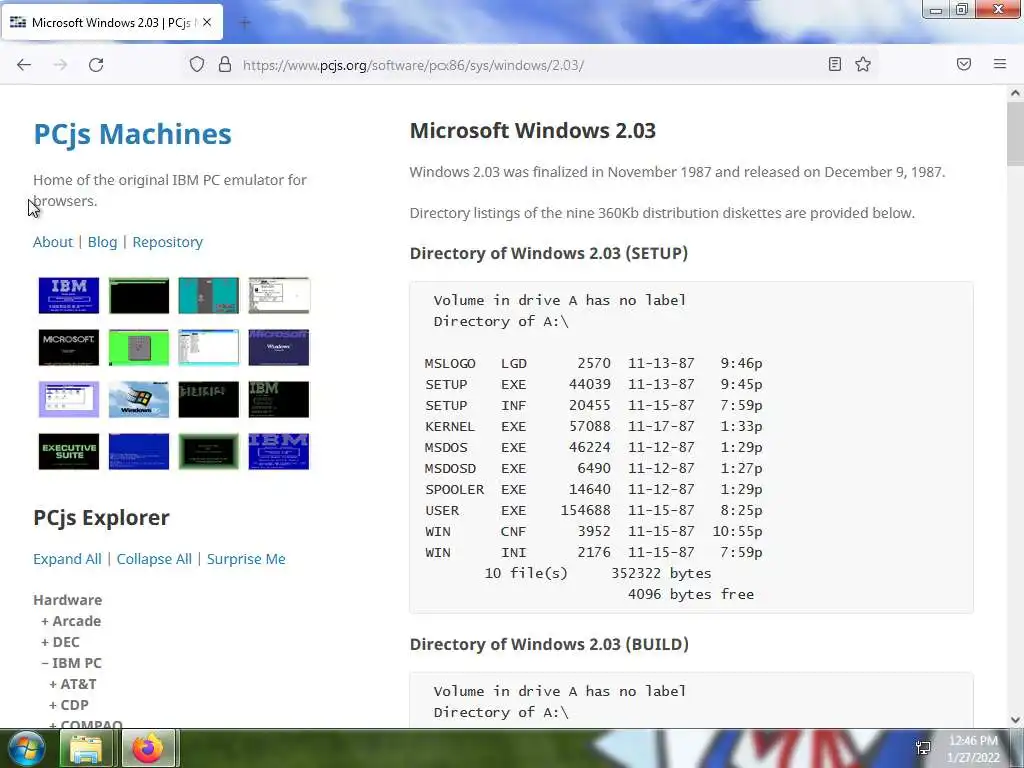Image resolution: width=1024 pixels, height=768 pixels.
Task: Click the SPOOLER EXE directory row
Action: point(594,489)
